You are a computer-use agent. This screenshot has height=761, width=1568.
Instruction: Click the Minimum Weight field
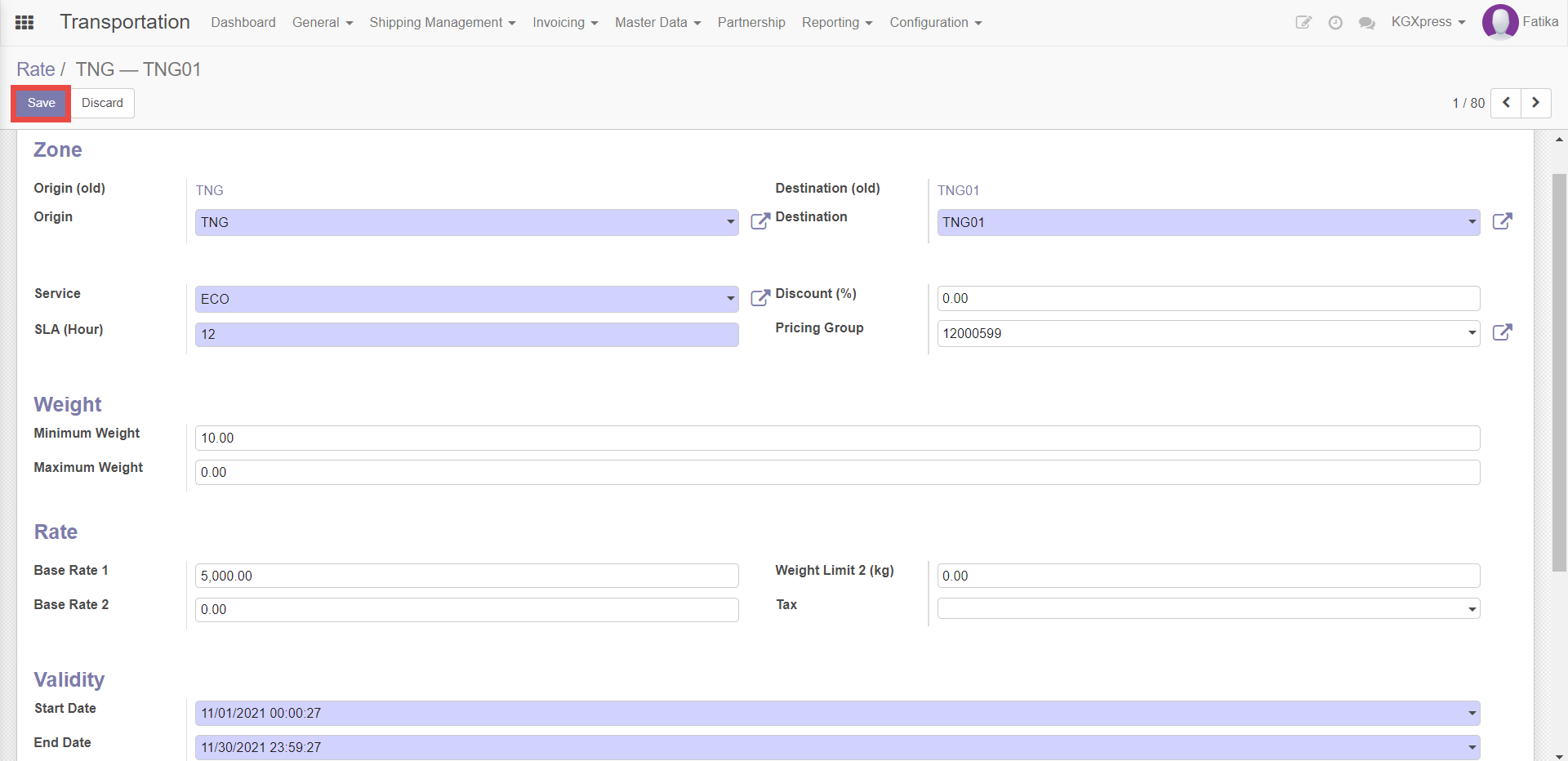tap(838, 438)
